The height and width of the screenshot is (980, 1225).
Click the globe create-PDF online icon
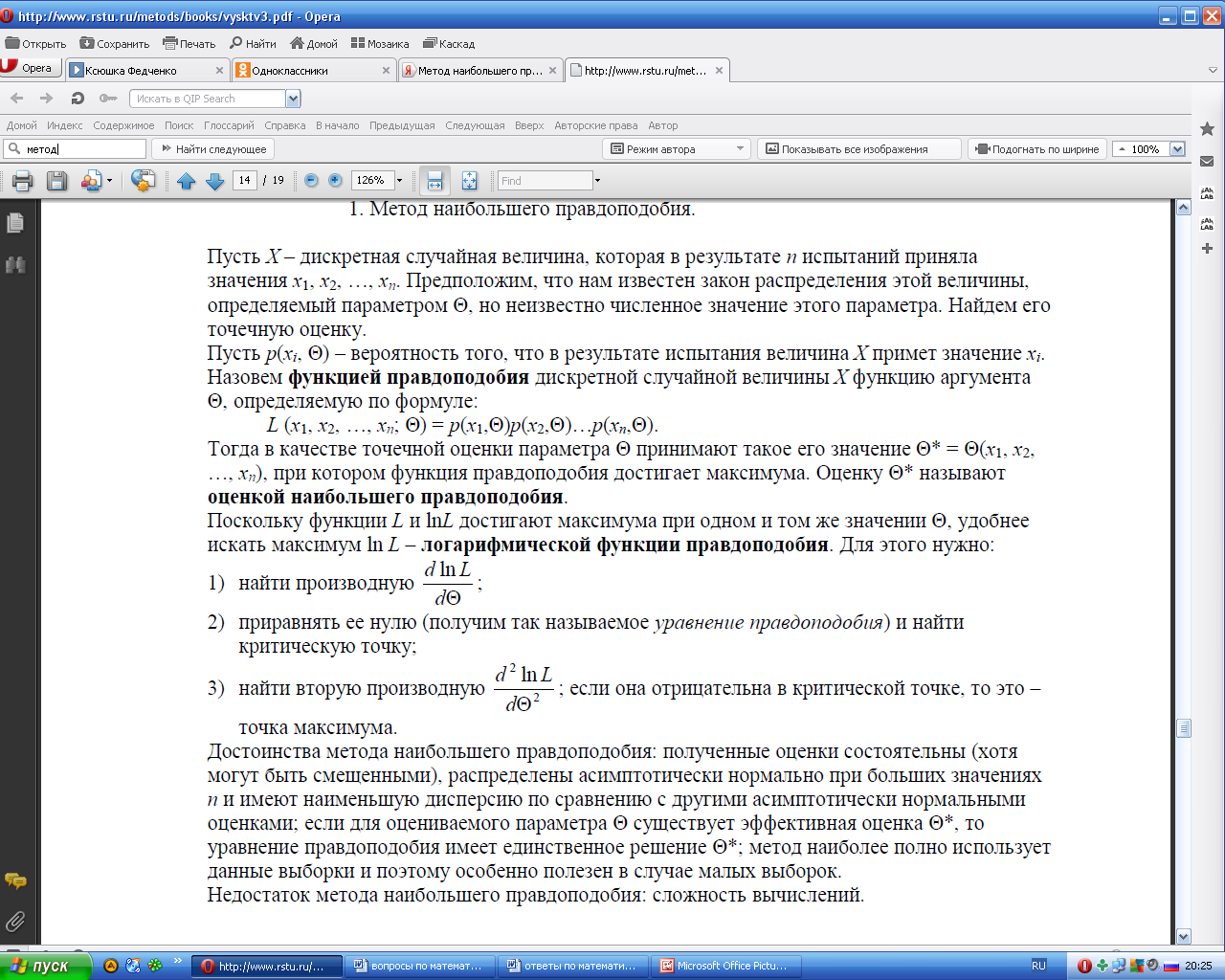(144, 180)
